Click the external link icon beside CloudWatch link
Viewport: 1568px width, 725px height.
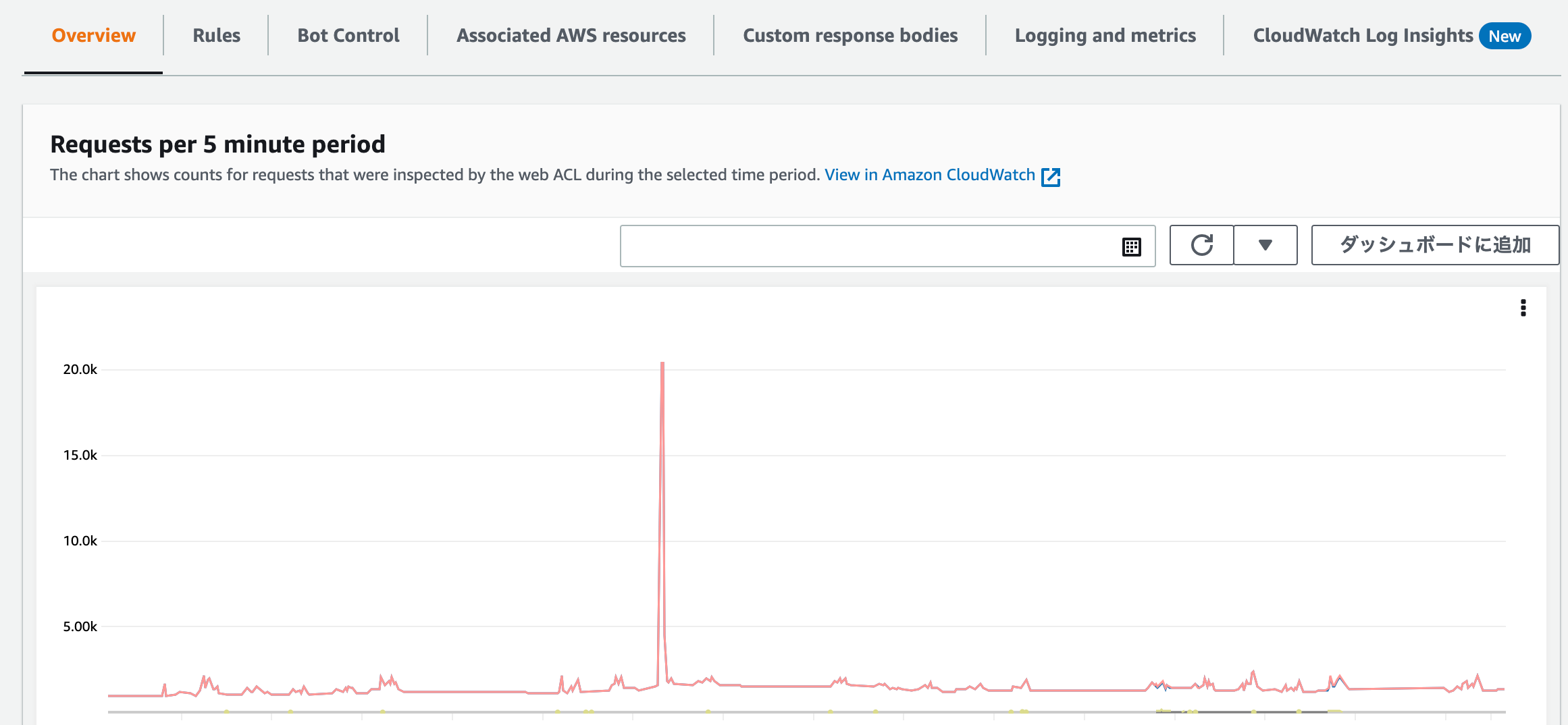pyautogui.click(x=1051, y=177)
